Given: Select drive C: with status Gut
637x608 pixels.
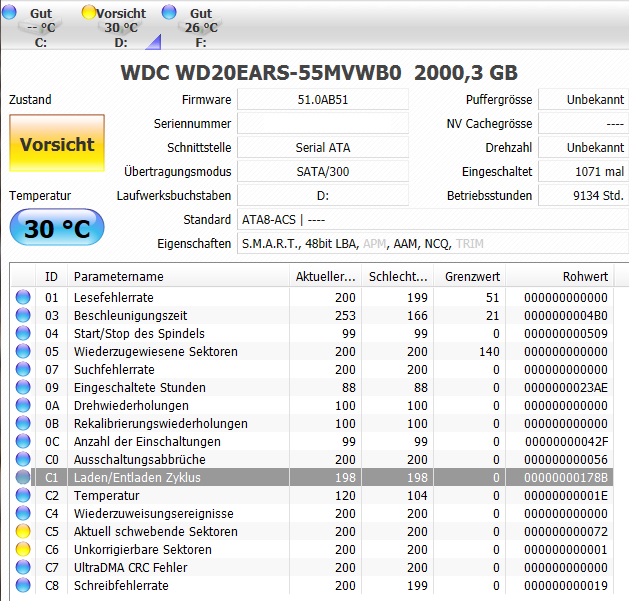Looking at the screenshot, I should 41,27.
